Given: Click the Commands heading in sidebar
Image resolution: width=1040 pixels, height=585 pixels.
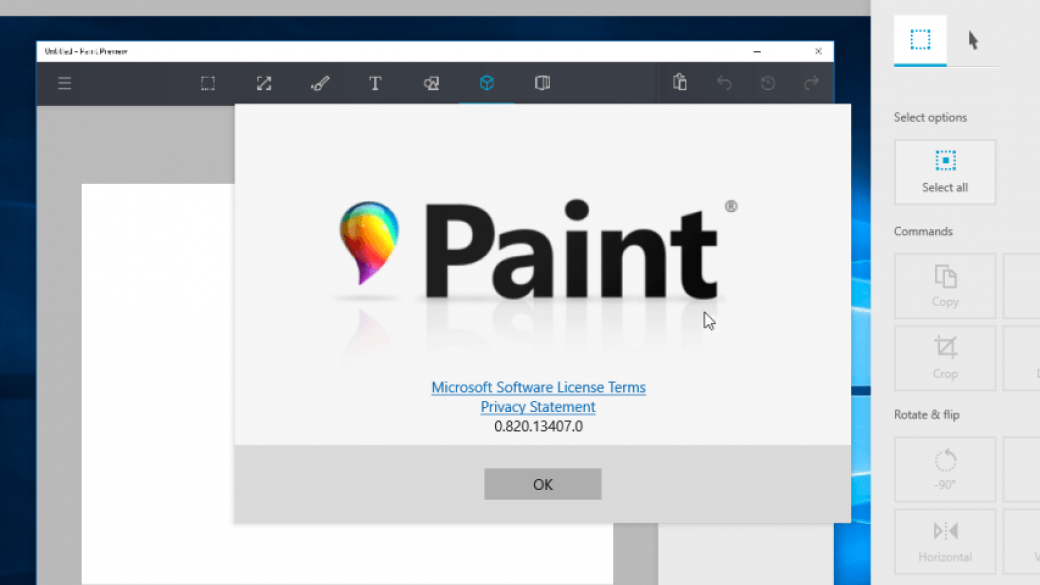Looking at the screenshot, I should tap(923, 231).
